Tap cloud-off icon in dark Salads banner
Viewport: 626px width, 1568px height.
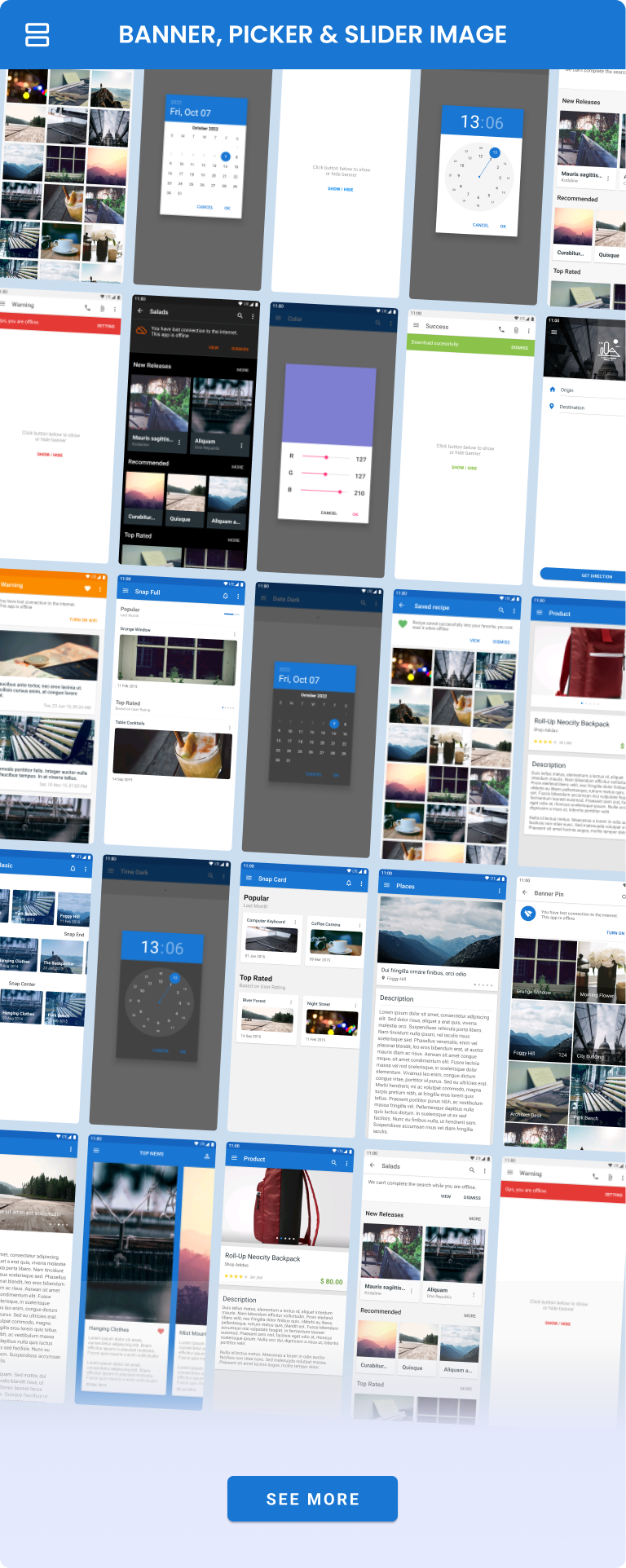coord(141,330)
